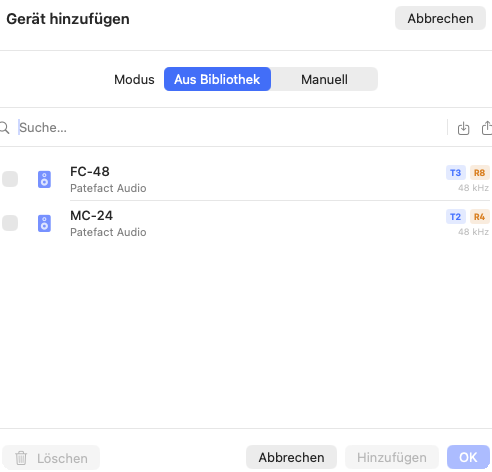Click the magnifying glass search icon
Image resolution: width=492 pixels, height=472 pixels.
click(x=5, y=128)
